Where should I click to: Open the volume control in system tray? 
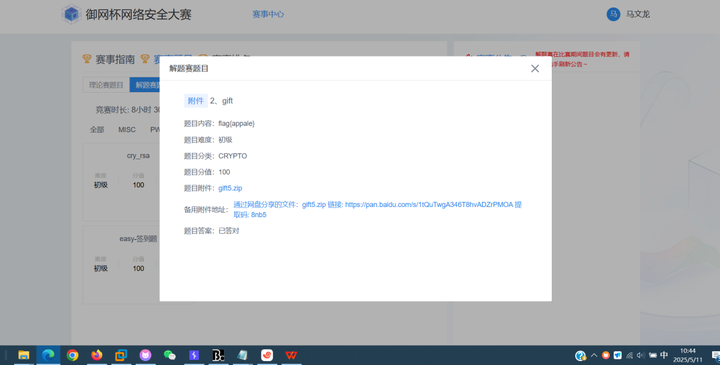click(641, 355)
